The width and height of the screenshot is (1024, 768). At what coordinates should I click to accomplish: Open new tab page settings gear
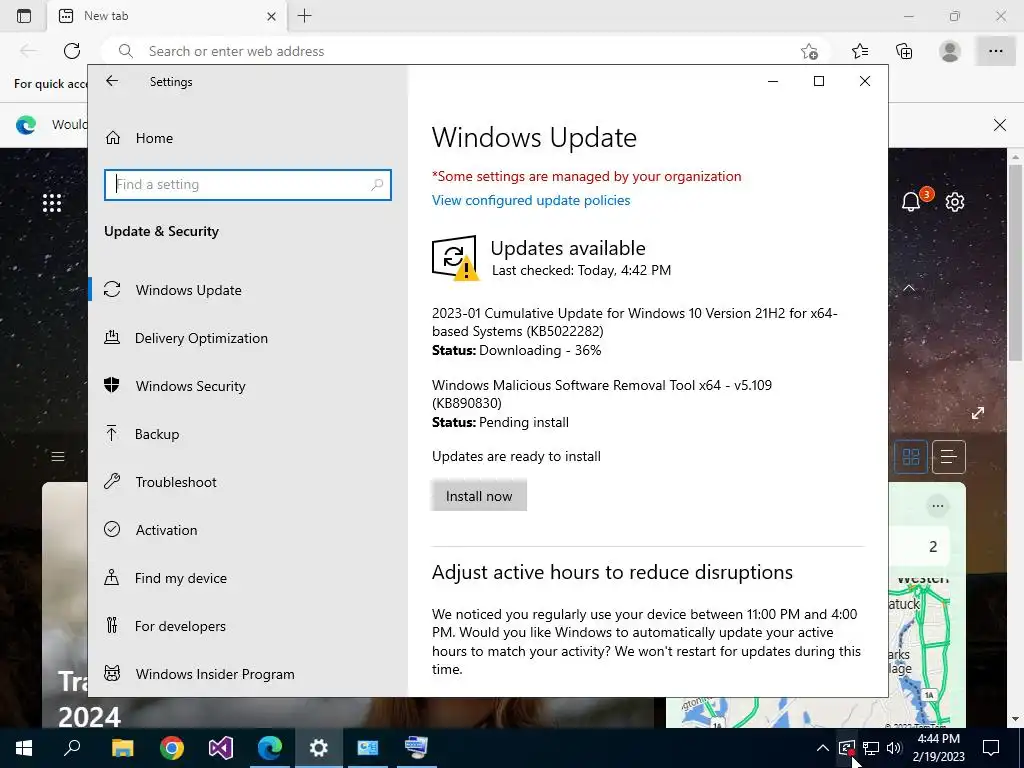[955, 202]
